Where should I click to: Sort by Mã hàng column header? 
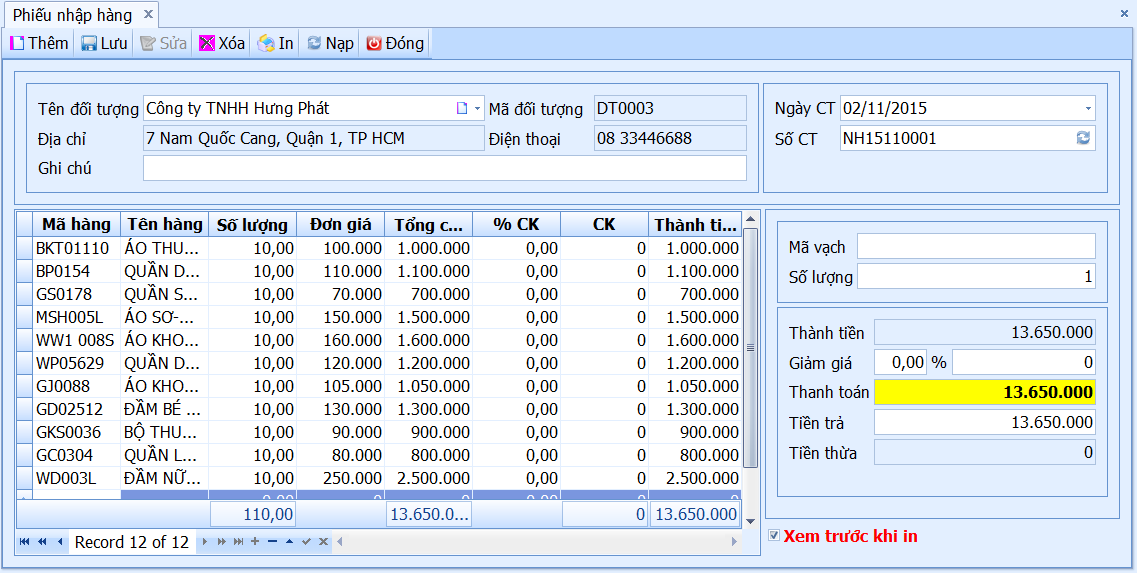tap(76, 224)
